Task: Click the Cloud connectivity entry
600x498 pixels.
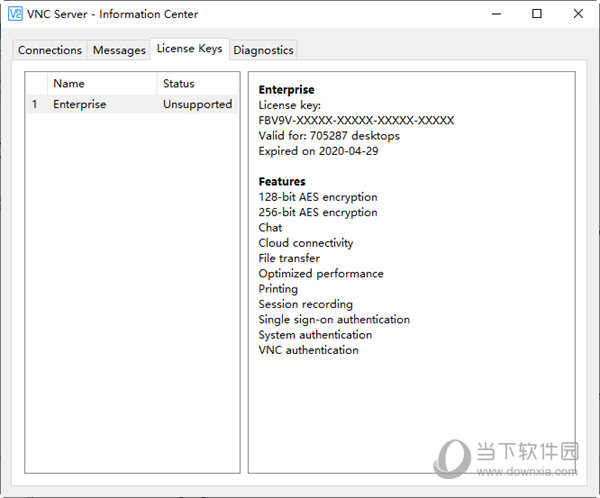Action: coord(306,243)
